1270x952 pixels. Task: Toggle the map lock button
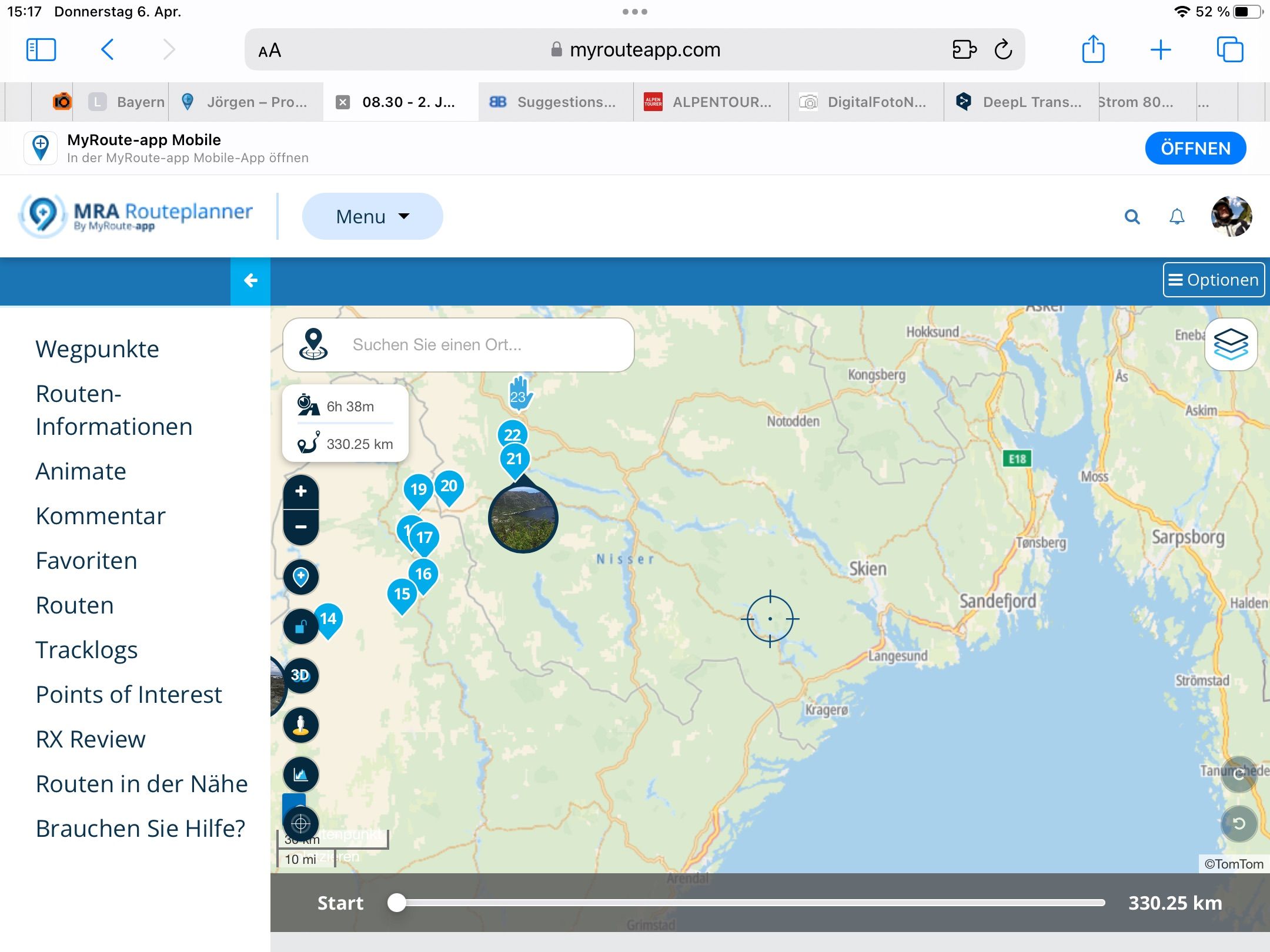pyautogui.click(x=300, y=626)
